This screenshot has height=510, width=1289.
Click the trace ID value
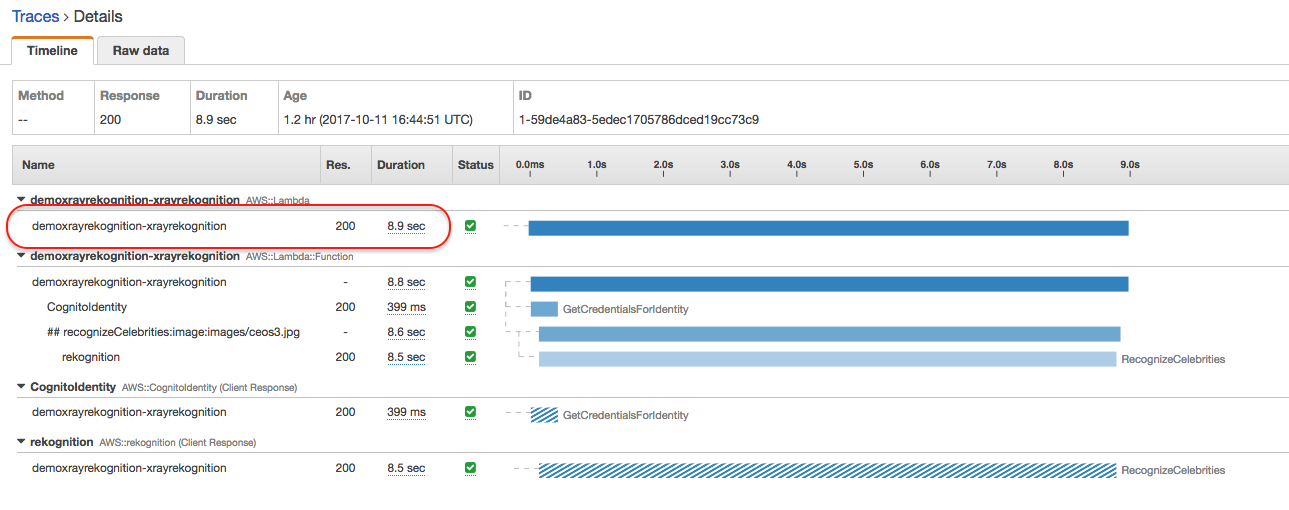(638, 120)
